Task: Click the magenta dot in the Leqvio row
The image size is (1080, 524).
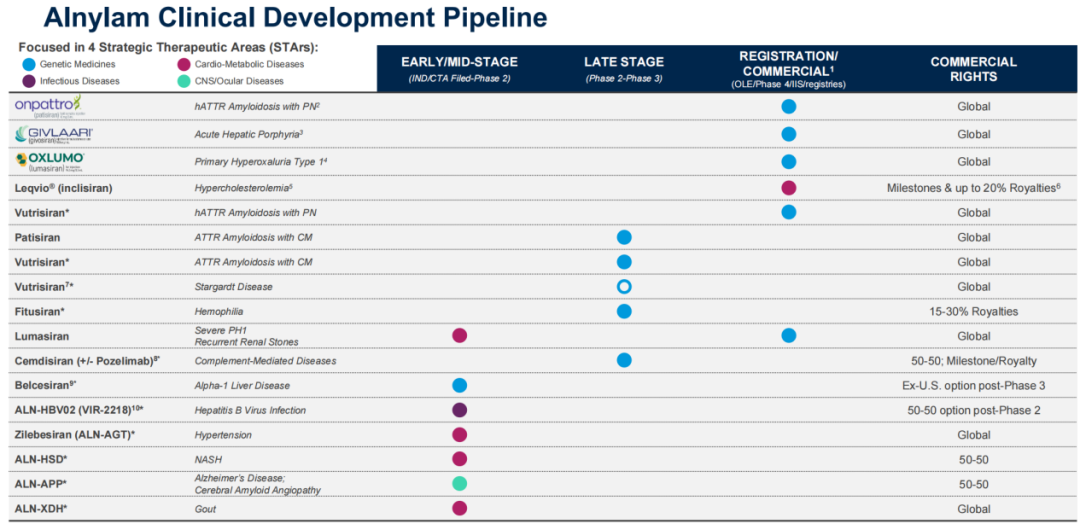Action: coord(789,187)
